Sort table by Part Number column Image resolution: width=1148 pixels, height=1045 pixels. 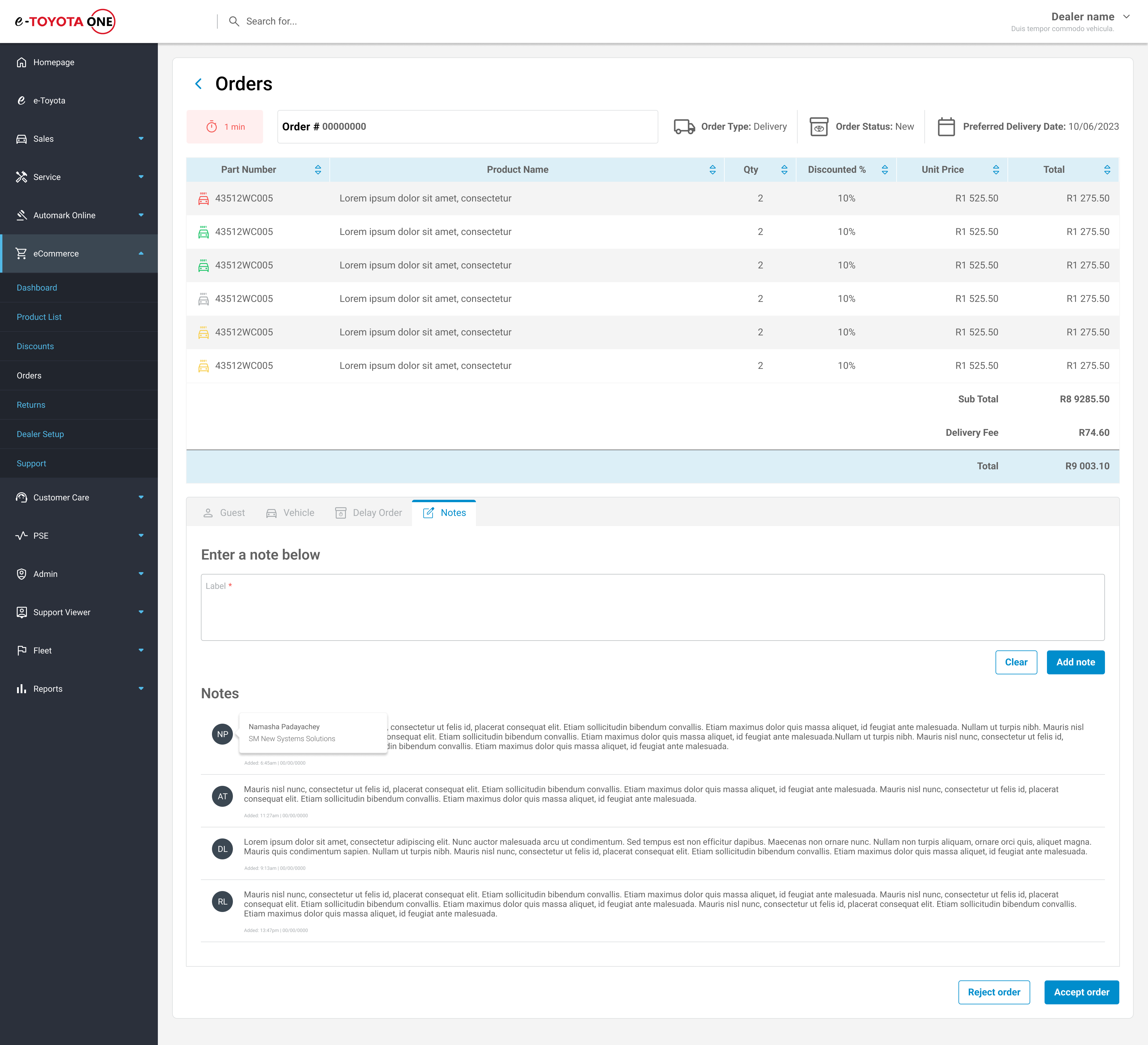click(318, 170)
